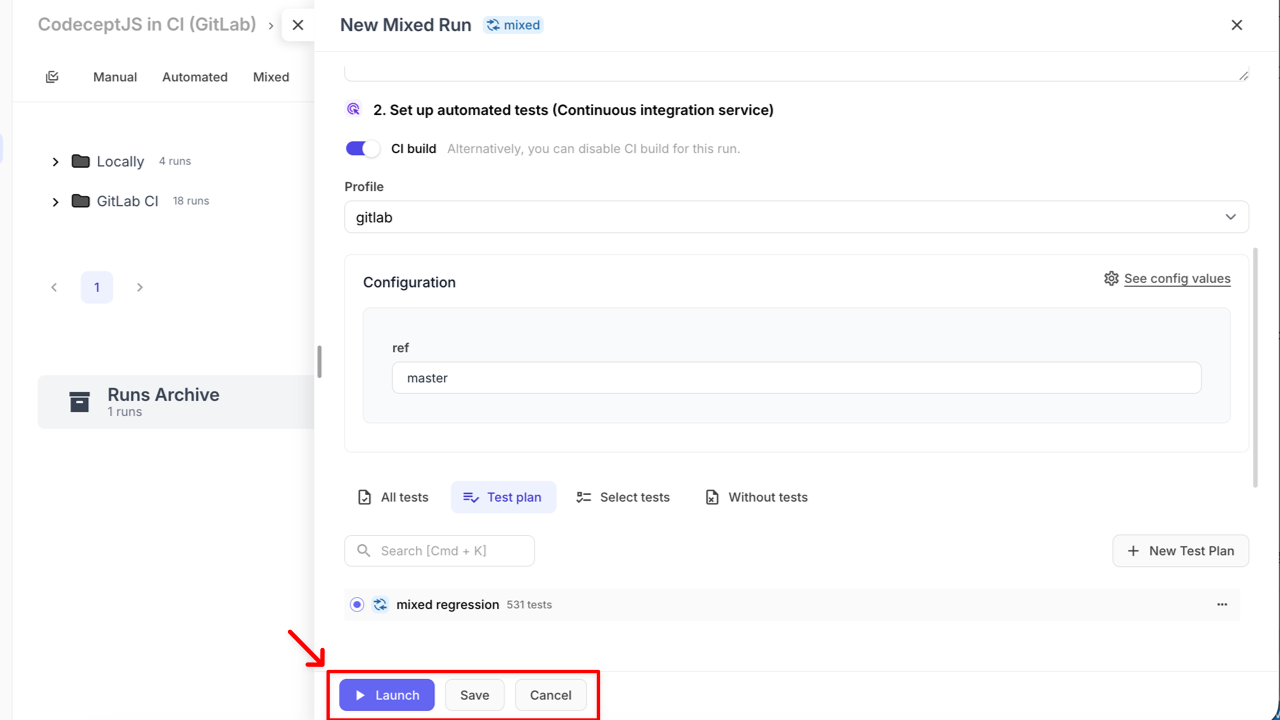Click the vertical scrollbar in the configuration panel
The image size is (1280, 720).
click(1255, 368)
